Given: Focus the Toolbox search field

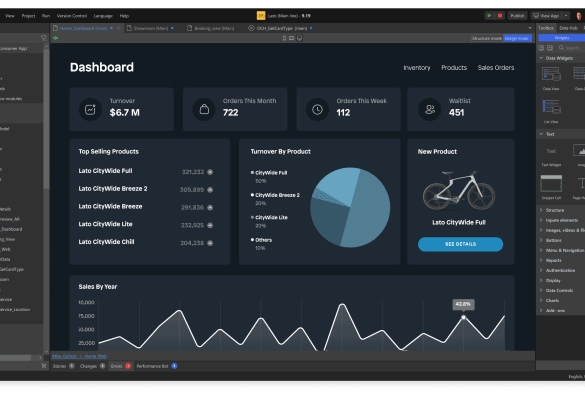Looking at the screenshot, I should (x=572, y=48).
